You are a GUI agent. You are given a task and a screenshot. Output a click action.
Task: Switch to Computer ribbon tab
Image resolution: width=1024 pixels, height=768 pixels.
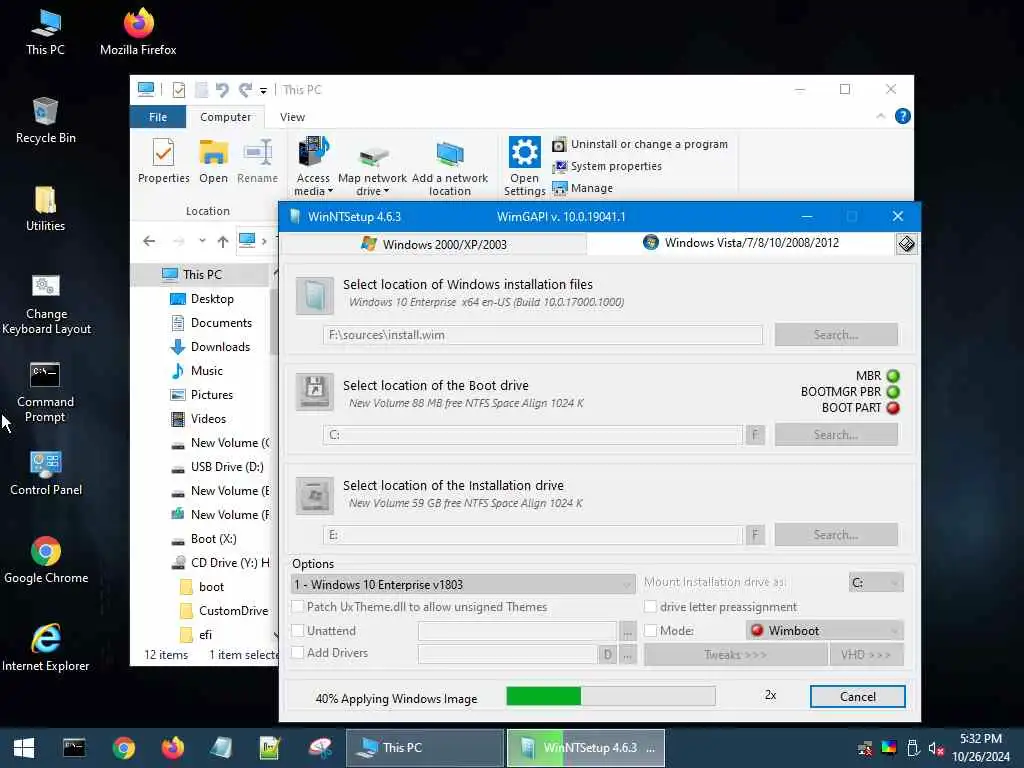(225, 117)
